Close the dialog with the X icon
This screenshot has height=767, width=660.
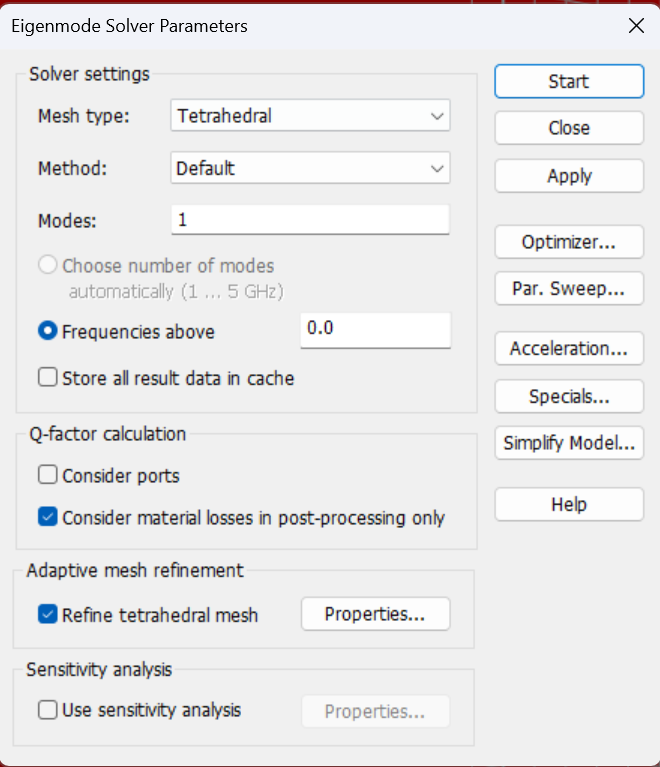636,25
